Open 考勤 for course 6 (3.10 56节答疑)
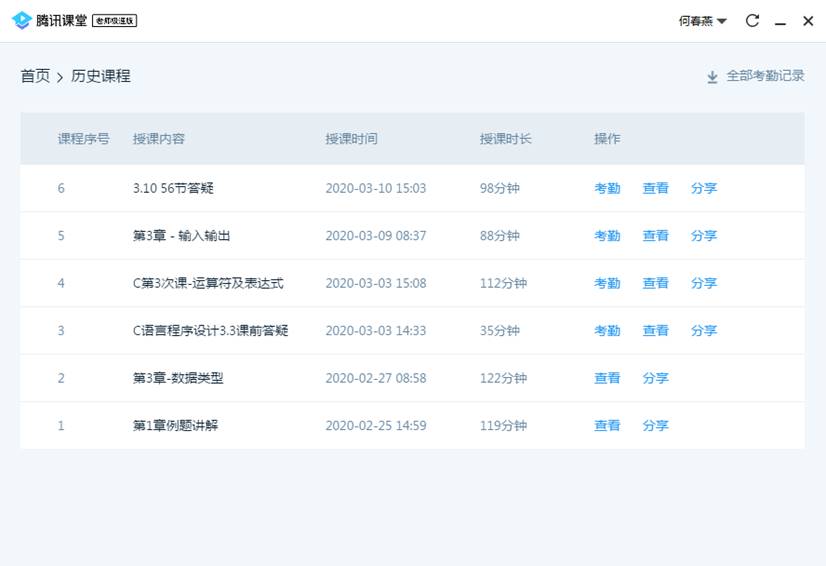The height and width of the screenshot is (566, 826). click(x=607, y=188)
